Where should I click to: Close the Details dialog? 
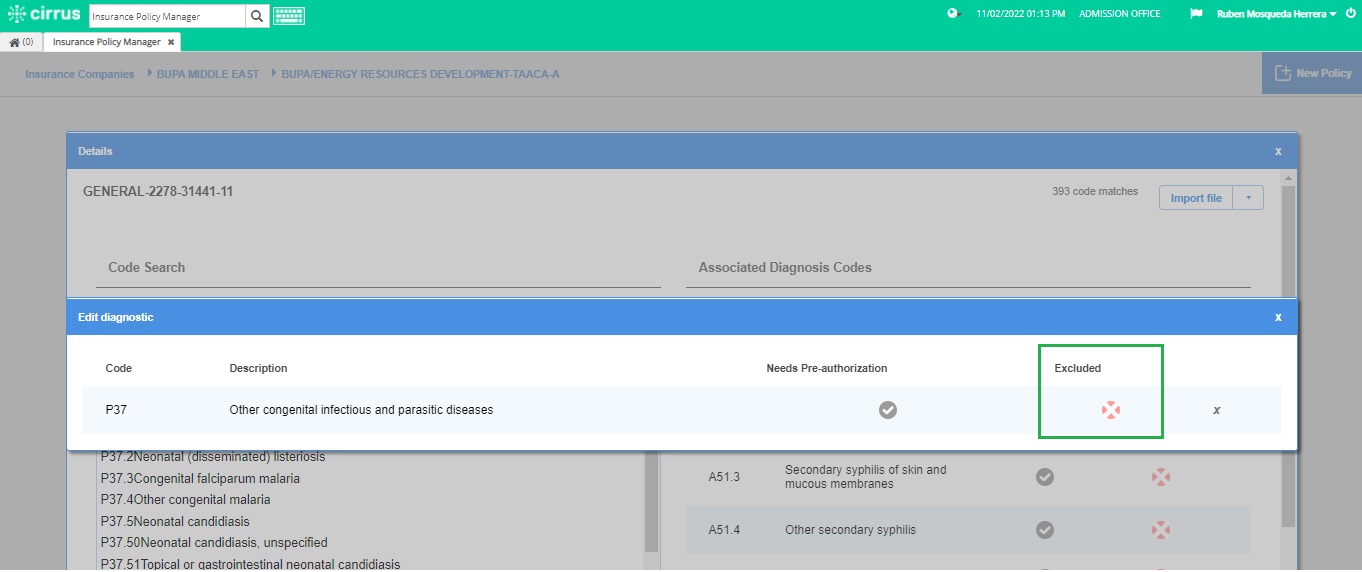[1278, 151]
